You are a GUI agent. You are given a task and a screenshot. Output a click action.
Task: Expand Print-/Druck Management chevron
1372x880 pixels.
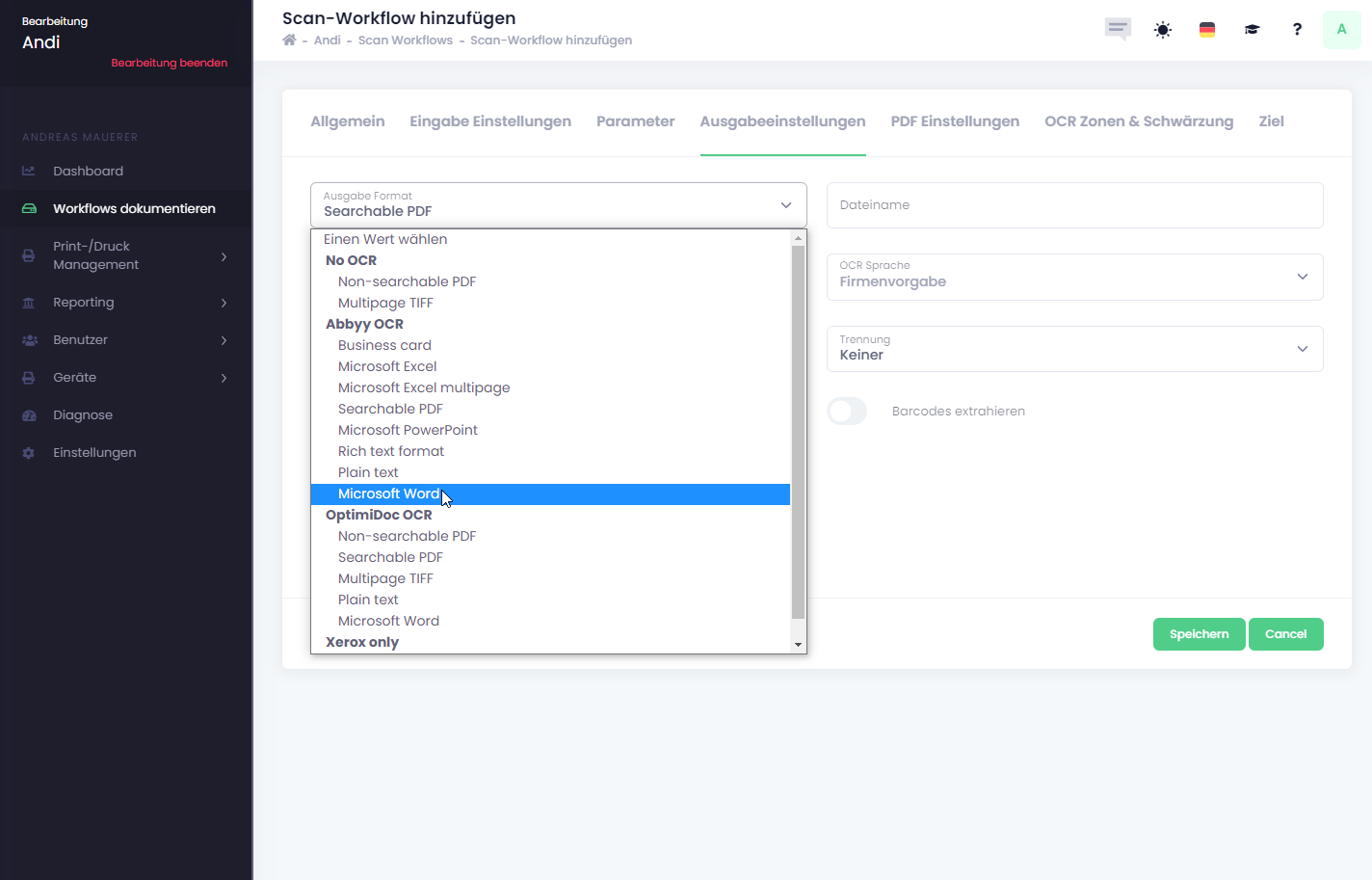pos(224,256)
